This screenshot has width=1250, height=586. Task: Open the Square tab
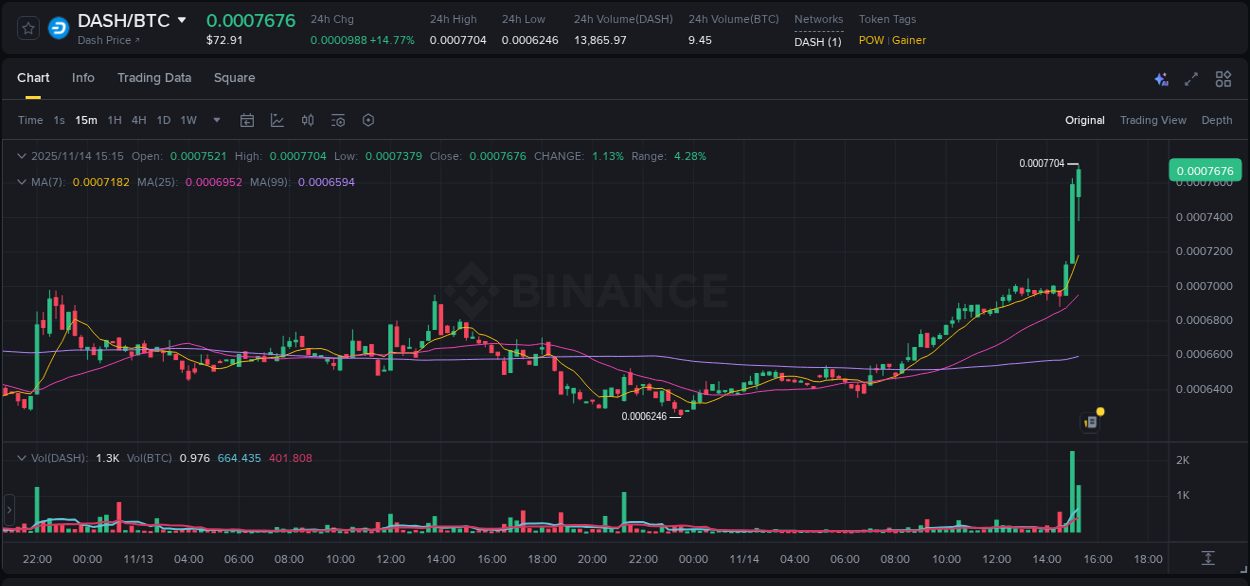click(234, 77)
